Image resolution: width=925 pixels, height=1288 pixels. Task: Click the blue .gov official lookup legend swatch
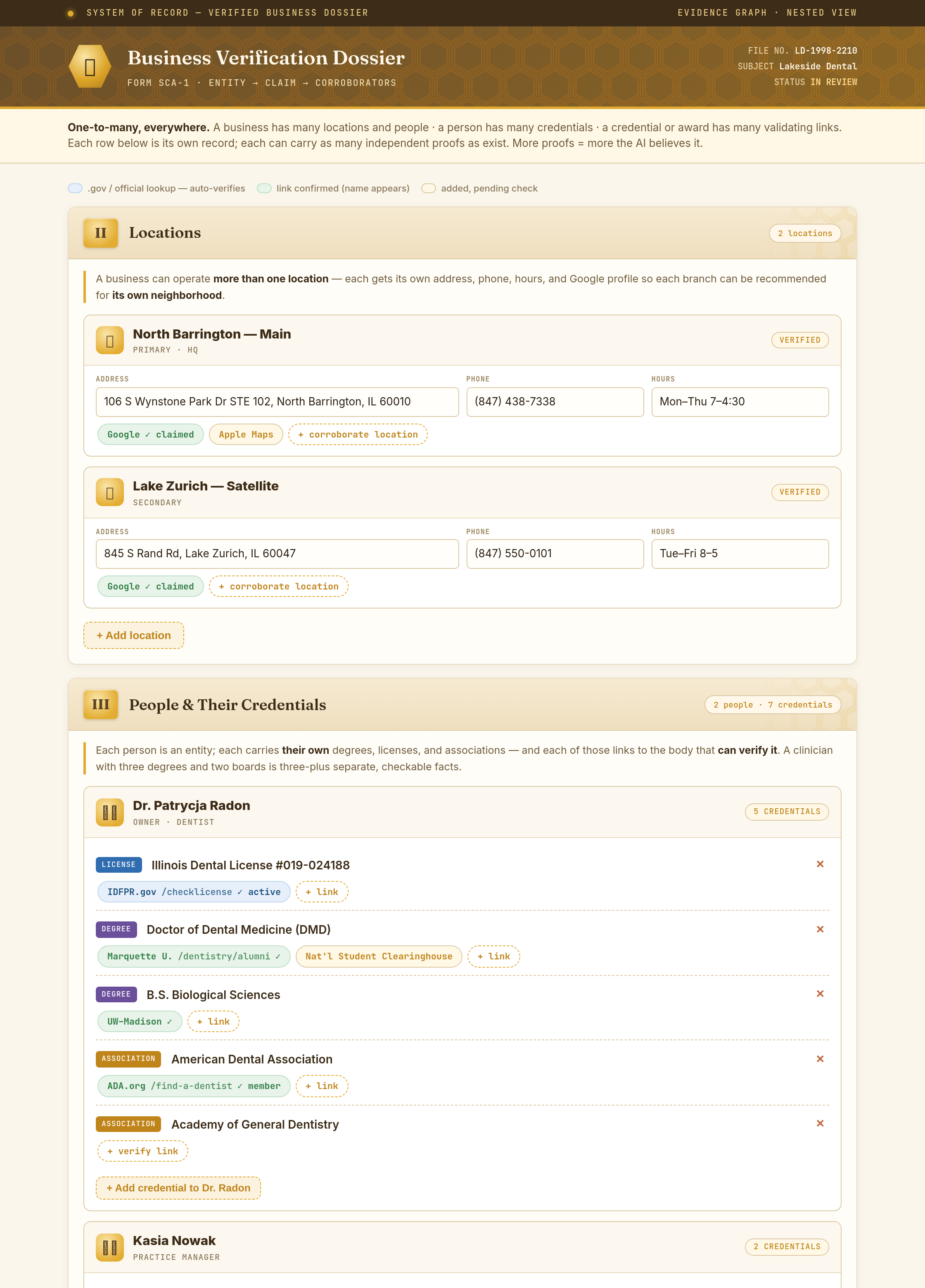75,189
